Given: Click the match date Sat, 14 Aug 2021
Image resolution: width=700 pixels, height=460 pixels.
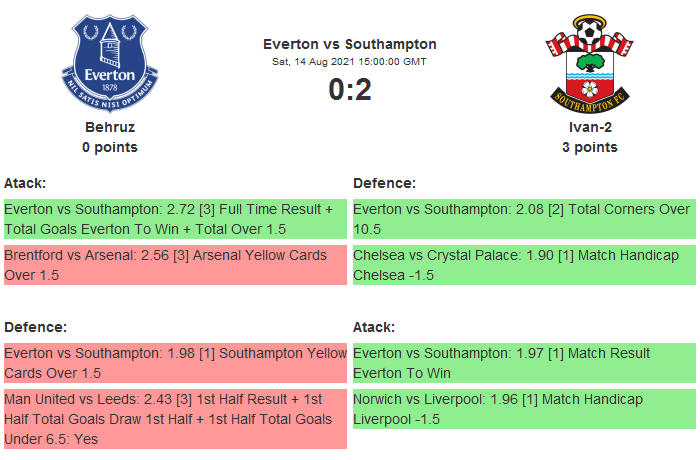Looking at the screenshot, I should tap(350, 61).
